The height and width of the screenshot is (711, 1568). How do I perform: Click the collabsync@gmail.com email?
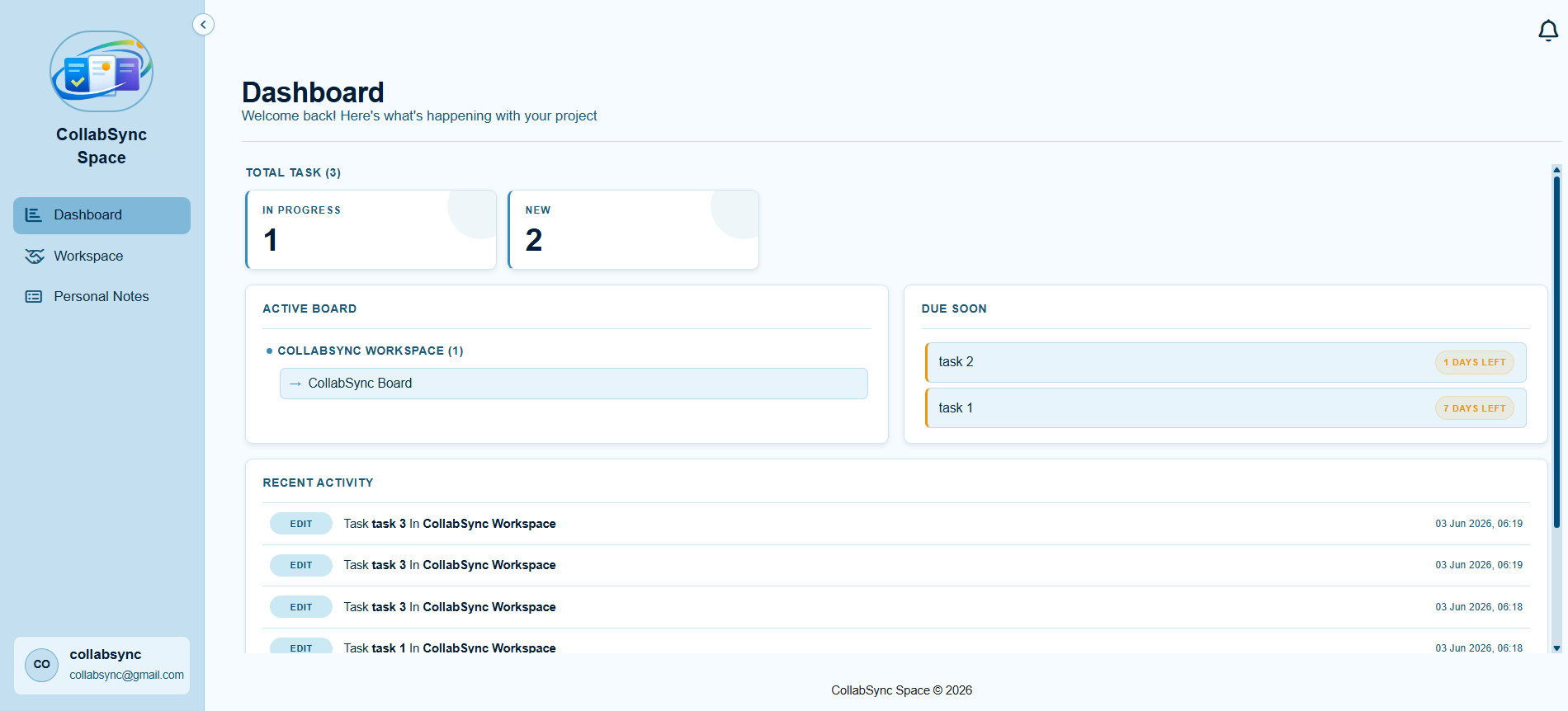pos(127,675)
